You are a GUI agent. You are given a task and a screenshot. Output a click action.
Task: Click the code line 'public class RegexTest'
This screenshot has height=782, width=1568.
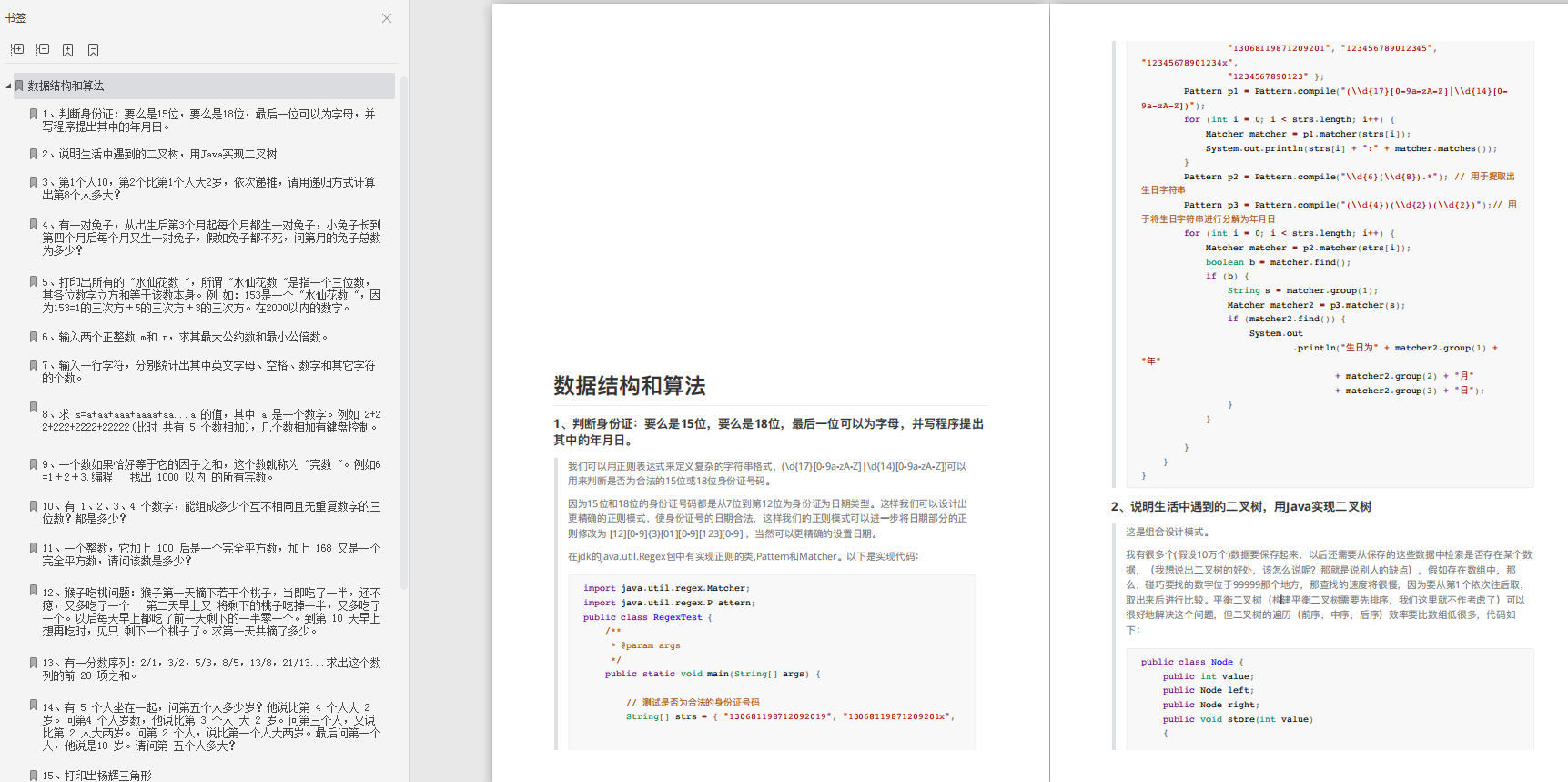[647, 617]
